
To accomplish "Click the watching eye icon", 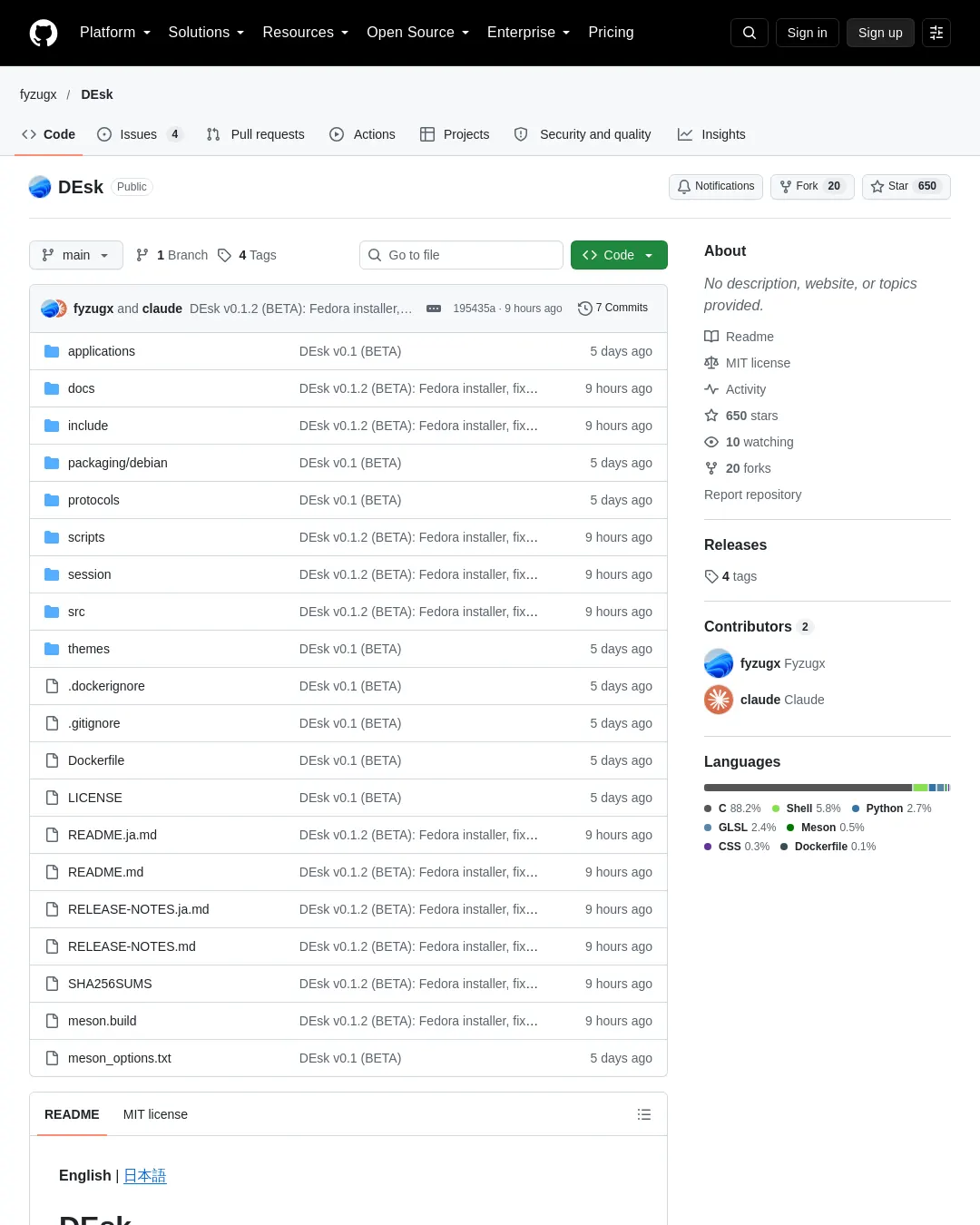I will pos(711,442).
